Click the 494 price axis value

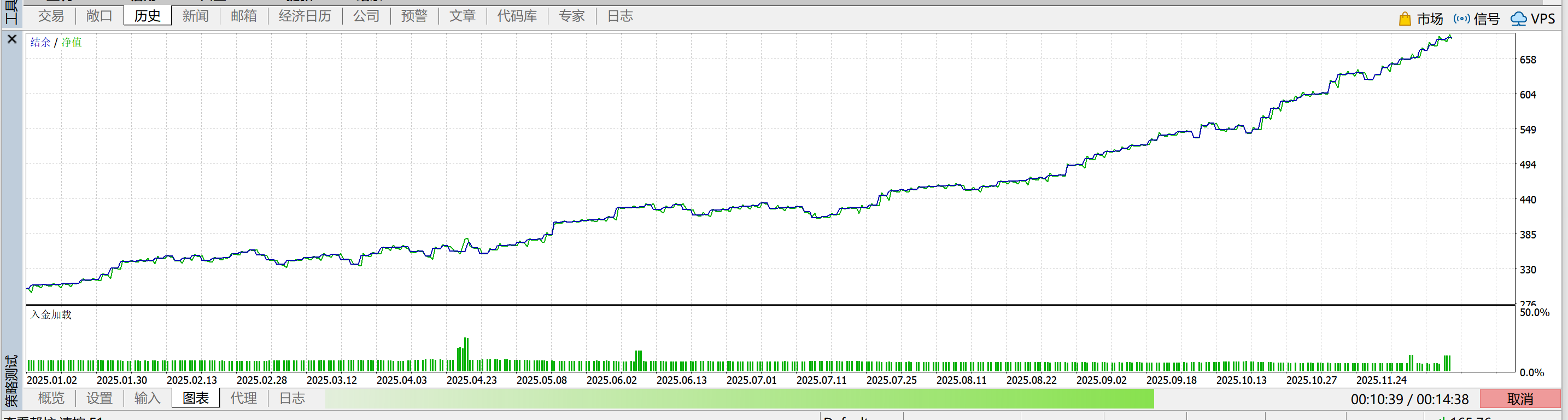(x=1528, y=165)
